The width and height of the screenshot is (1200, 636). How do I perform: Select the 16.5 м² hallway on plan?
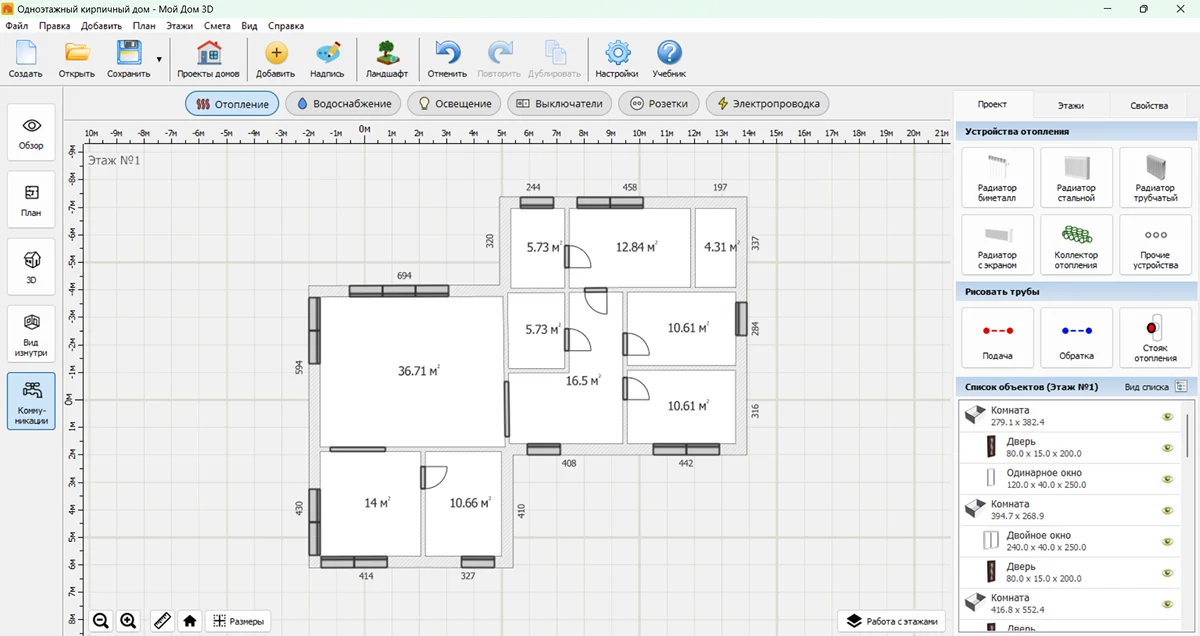point(582,381)
